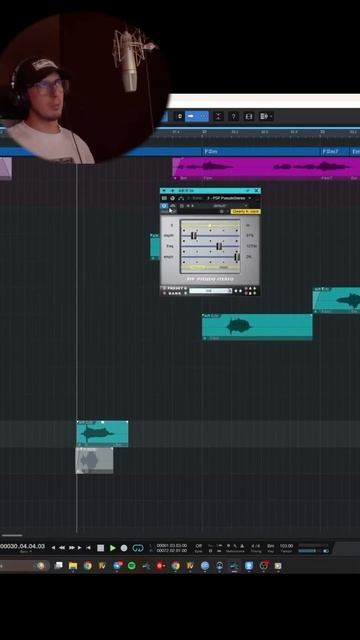The image size is (360, 640).
Task: Click the preset name field in plugin footer
Action: click(x=210, y=291)
